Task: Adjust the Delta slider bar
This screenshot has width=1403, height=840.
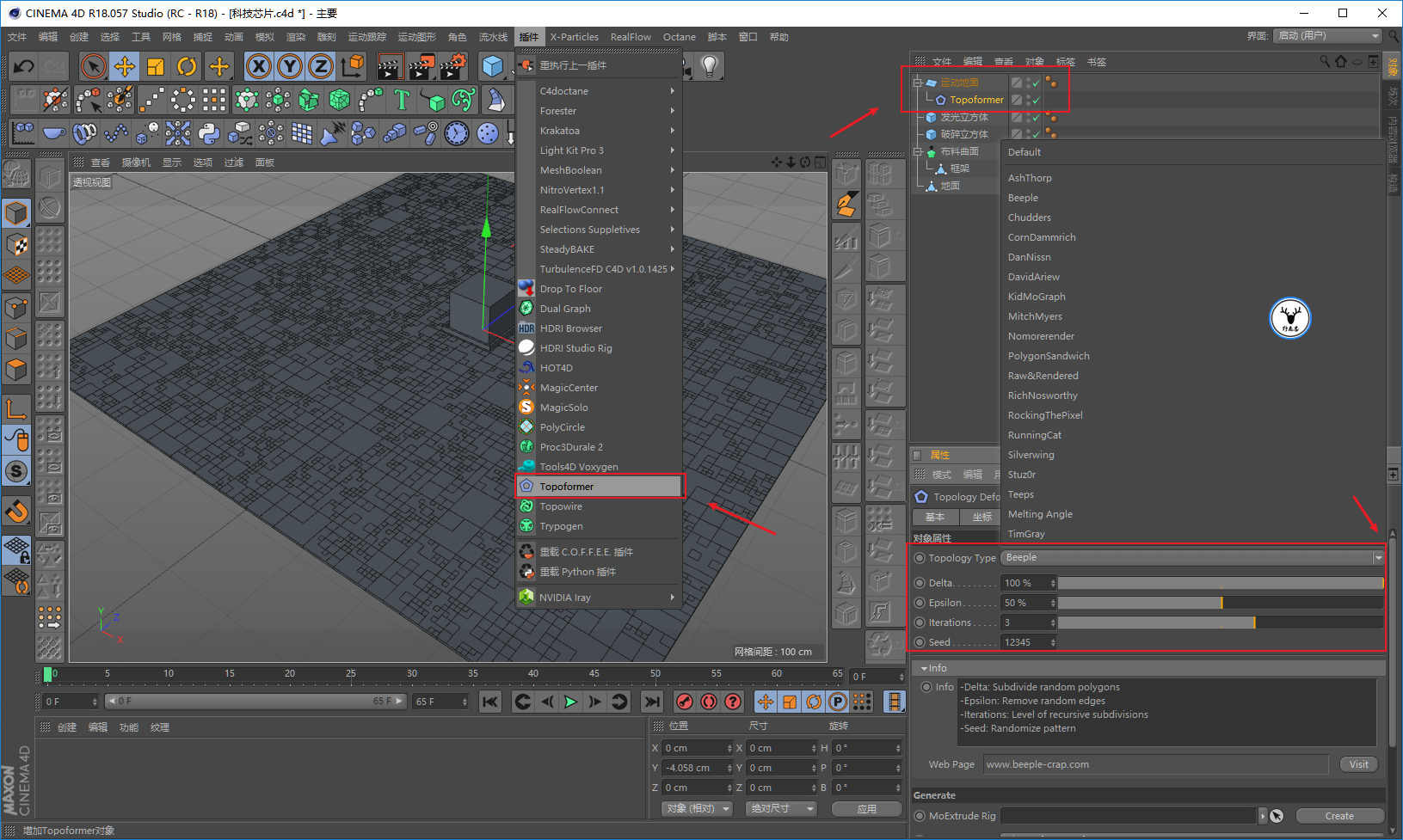Action: (x=1221, y=583)
